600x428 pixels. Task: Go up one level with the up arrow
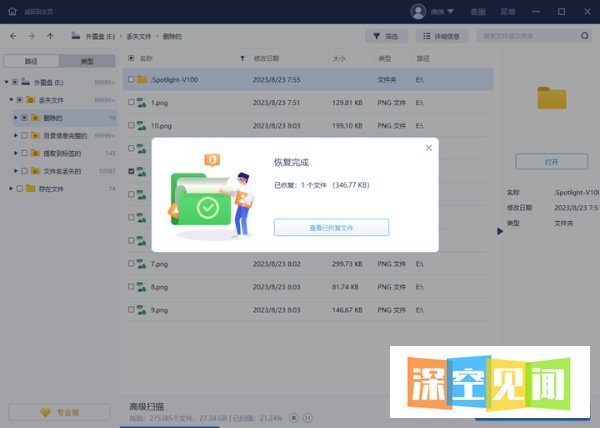click(x=50, y=36)
